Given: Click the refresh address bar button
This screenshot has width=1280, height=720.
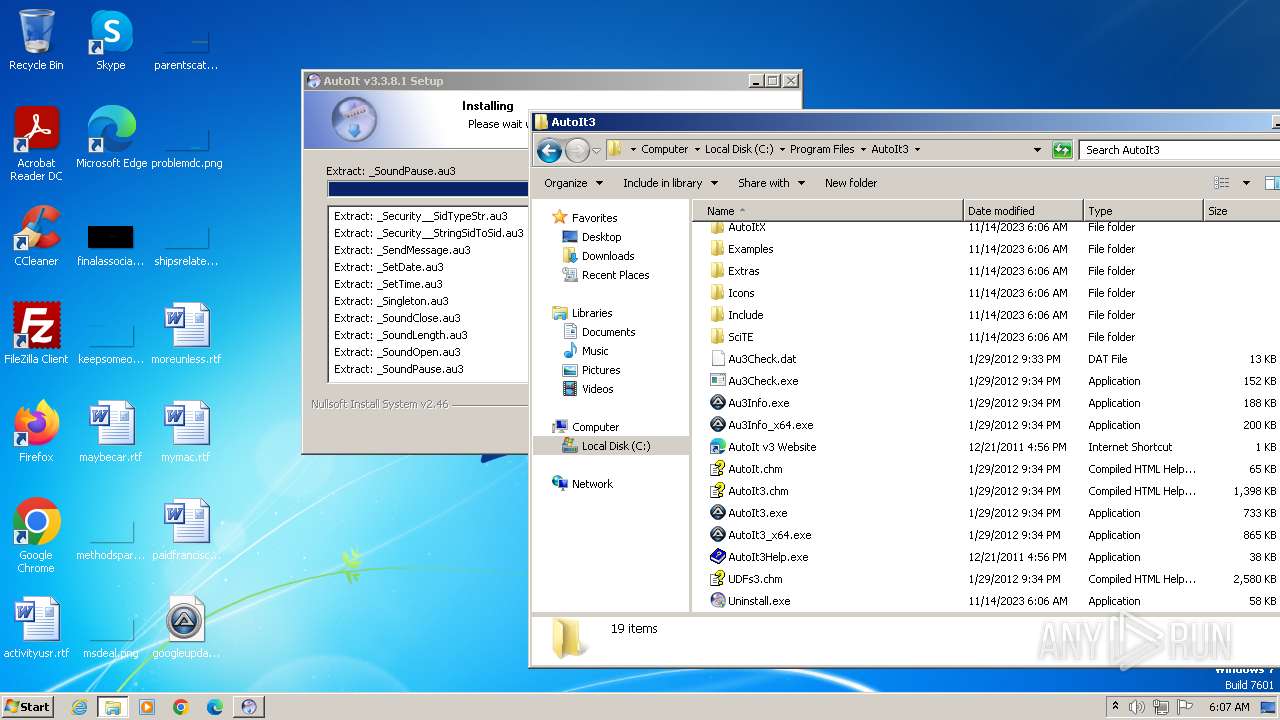Looking at the screenshot, I should point(1062,150).
